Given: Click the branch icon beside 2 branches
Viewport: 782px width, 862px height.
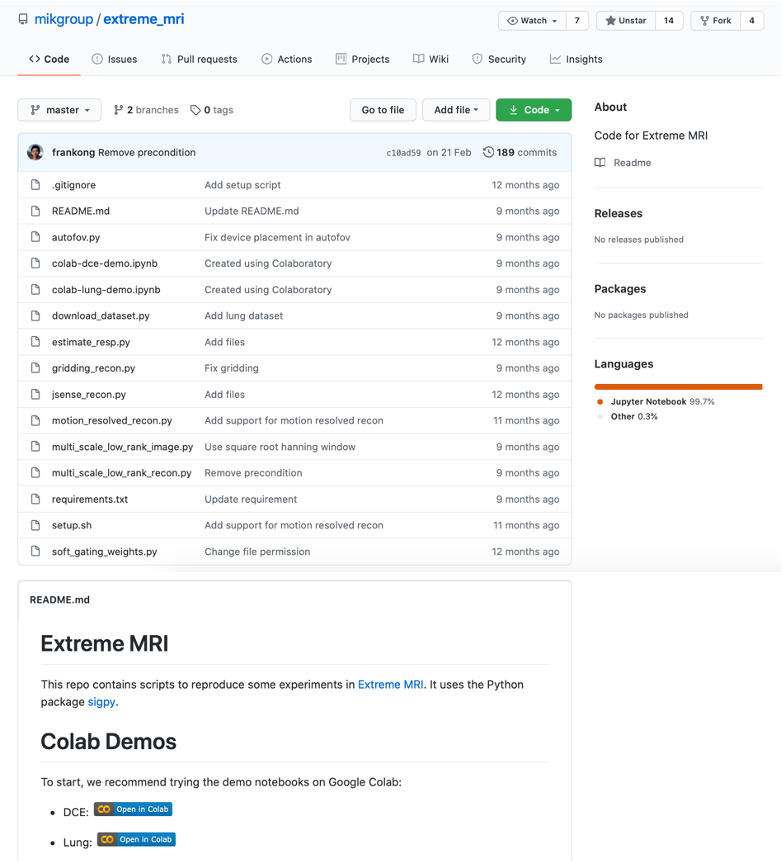Looking at the screenshot, I should point(118,110).
